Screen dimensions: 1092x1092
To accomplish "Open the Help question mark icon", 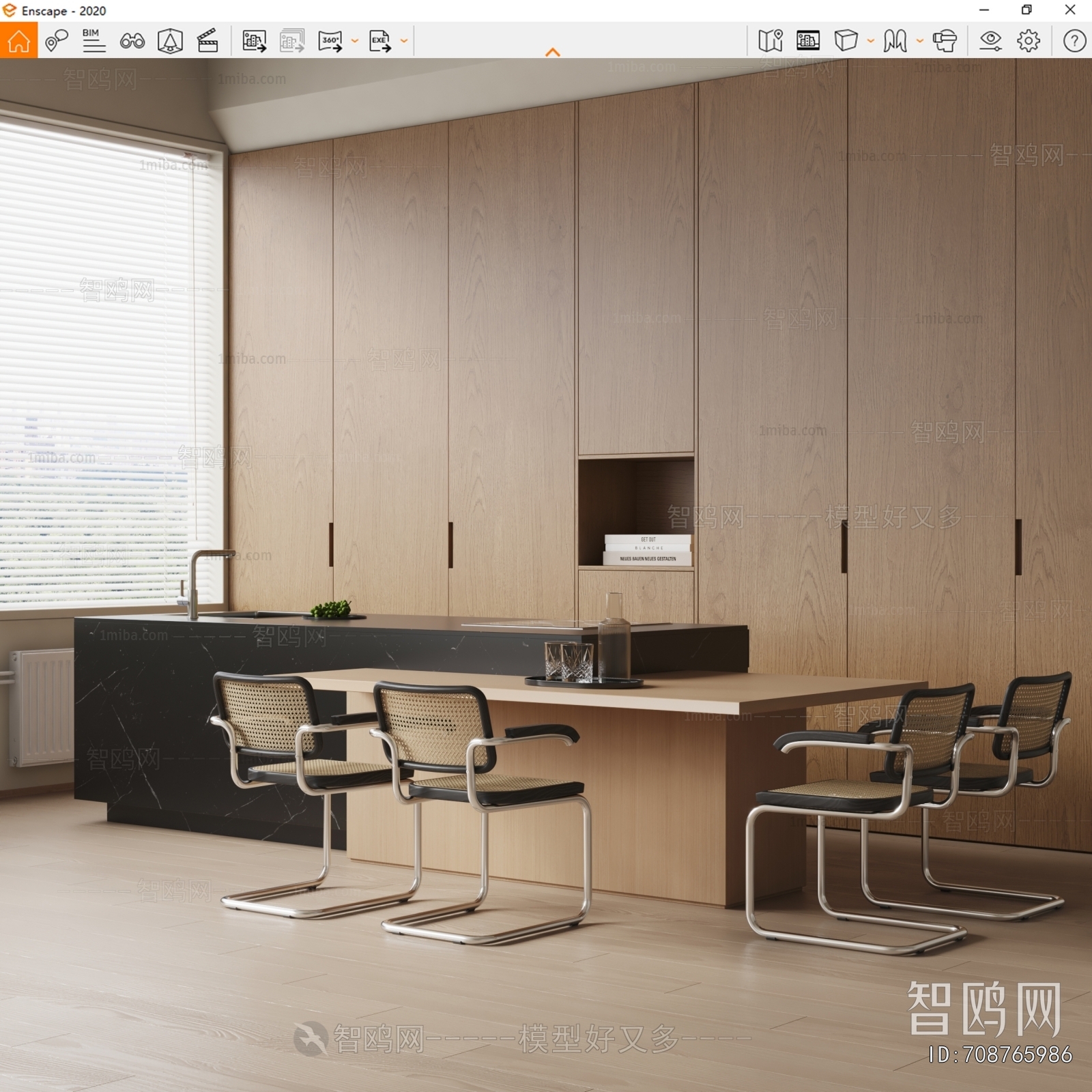I will pyautogui.click(x=1074, y=41).
